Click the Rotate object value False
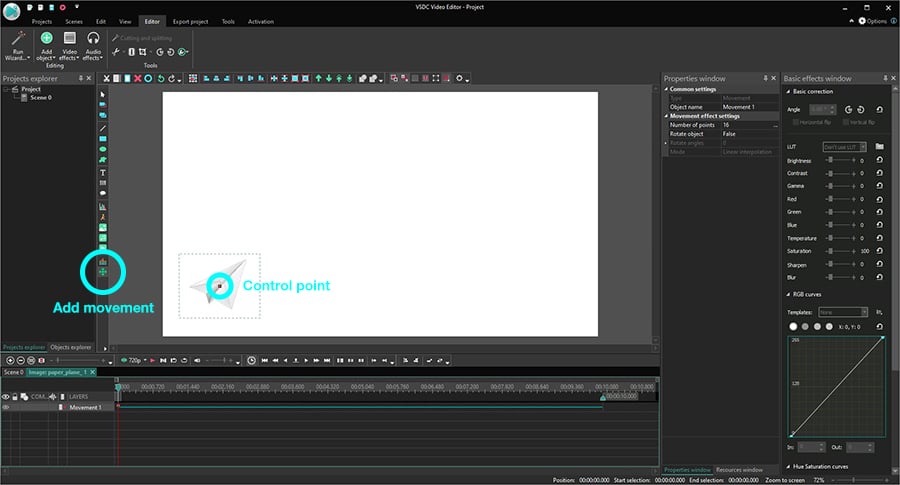This screenshot has width=900, height=485. pos(750,134)
